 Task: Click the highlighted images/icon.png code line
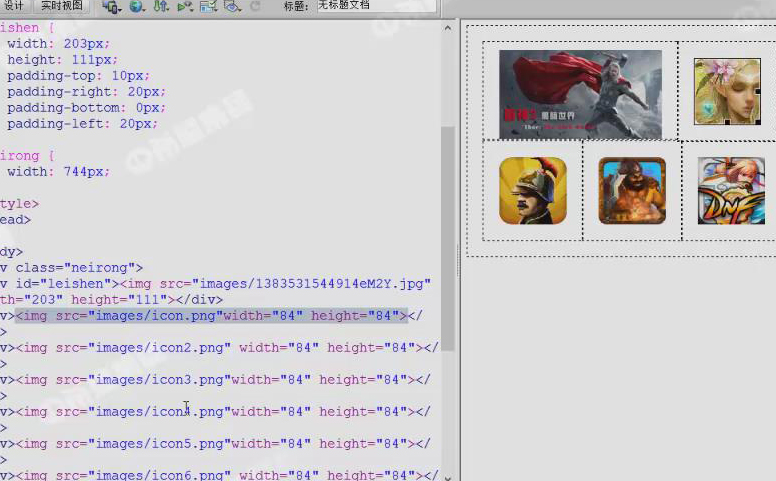pos(211,316)
